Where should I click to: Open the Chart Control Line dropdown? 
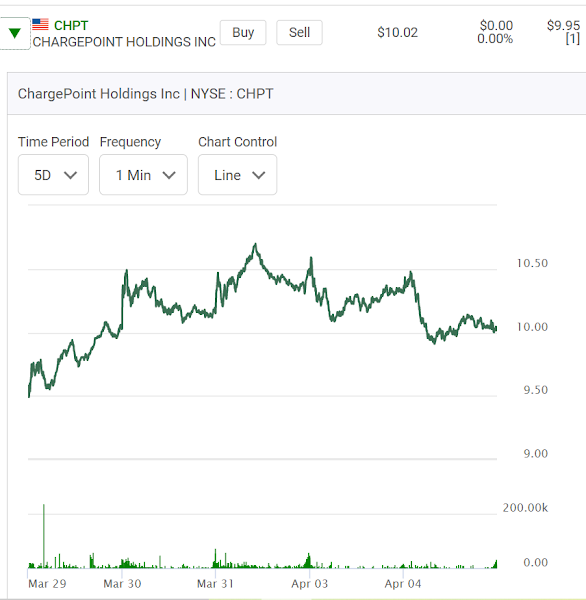coord(237,175)
